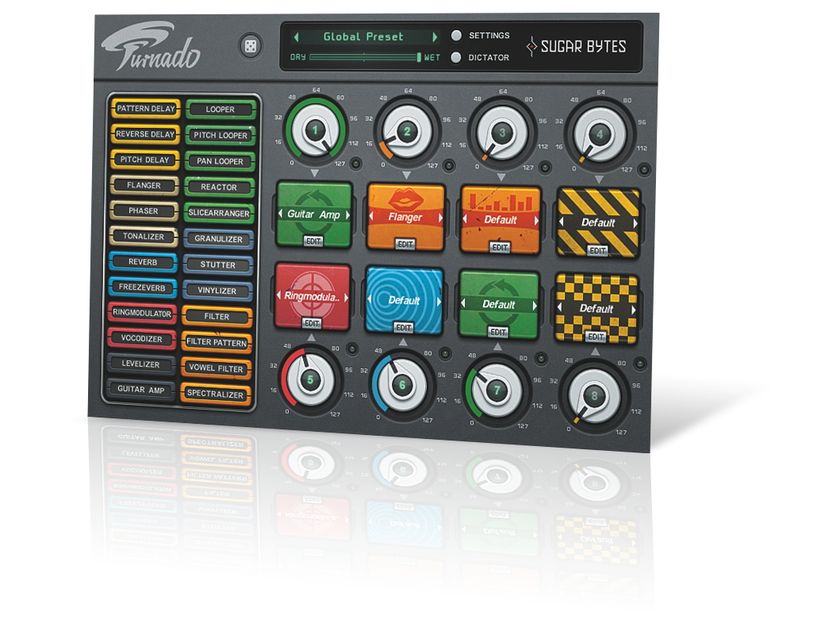Image resolution: width=840 pixels, height=631 pixels.
Task: Click the dice randomizer icon
Action: tap(252, 44)
